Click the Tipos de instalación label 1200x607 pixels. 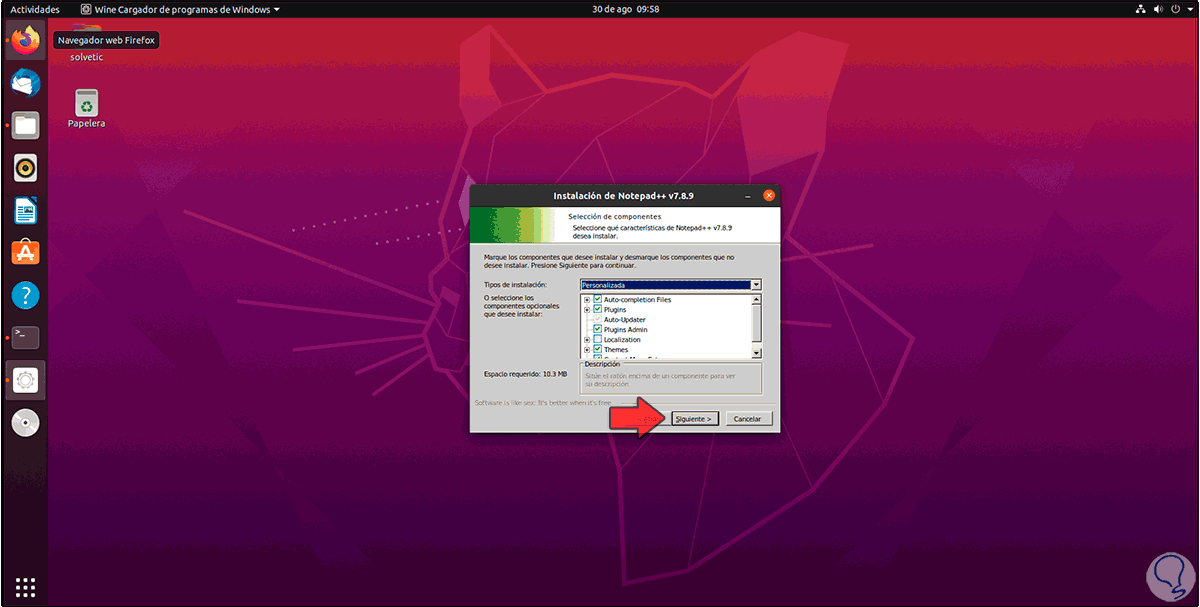pyautogui.click(x=515, y=285)
